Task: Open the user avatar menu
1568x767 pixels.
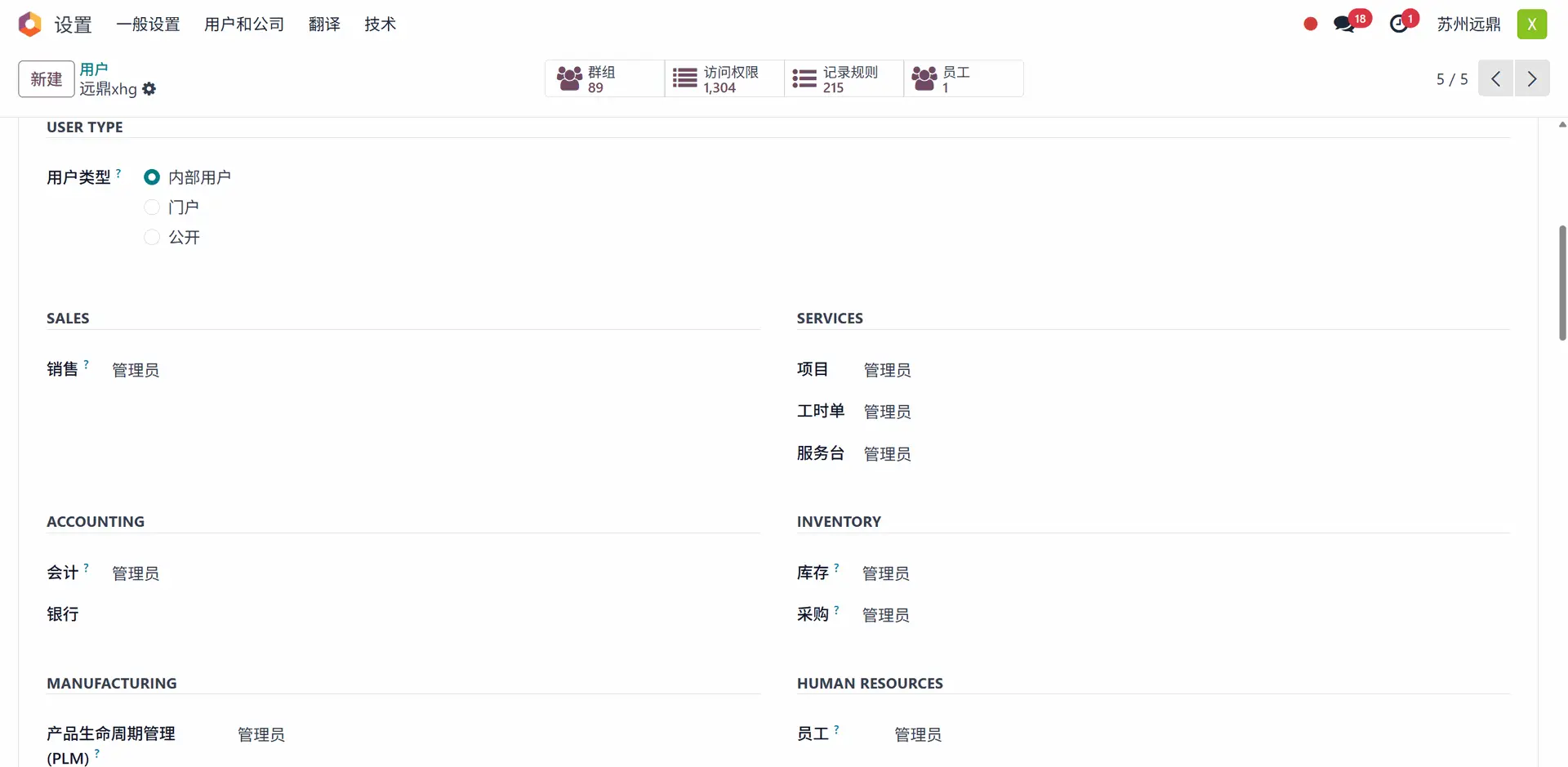Action: 1532,25
